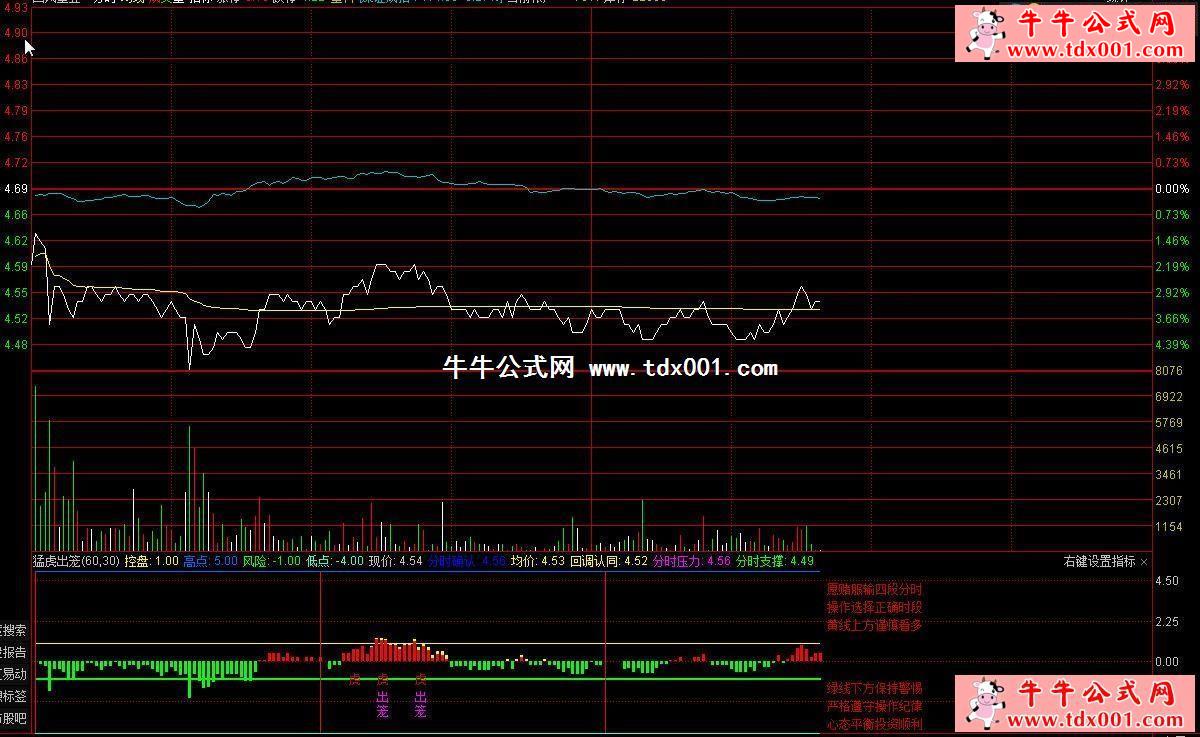
Task: Click the 8076 volume axis label
Action: (x=1169, y=371)
